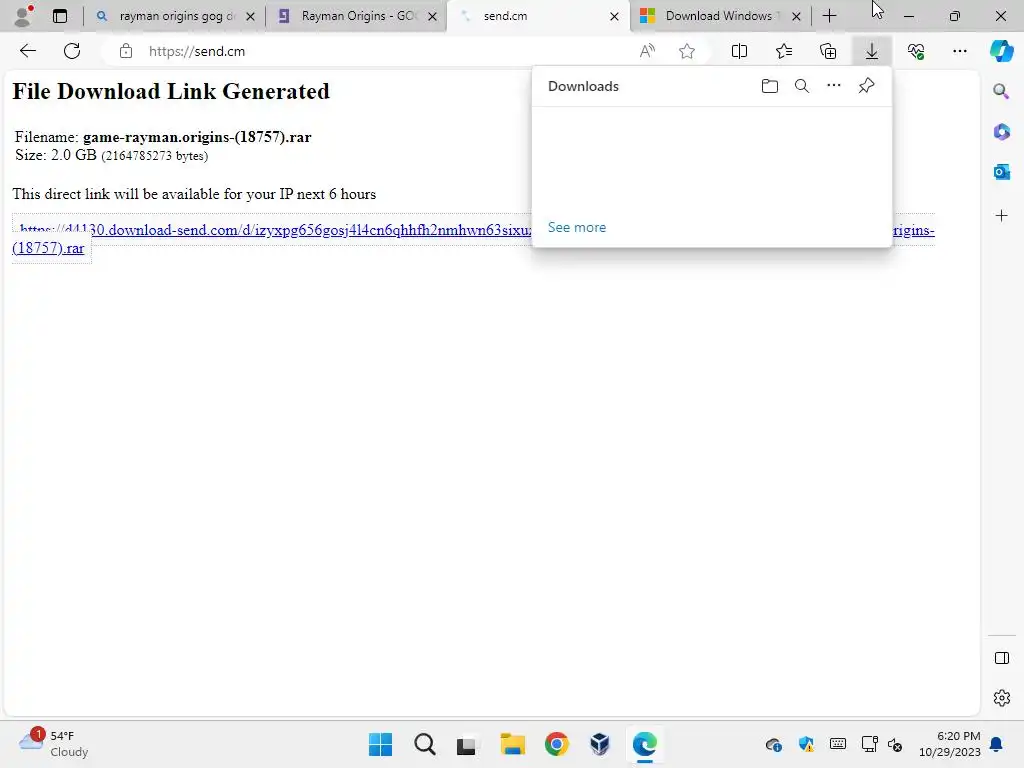Open Microsoft 365 sidebar app
This screenshot has width=1024, height=768.
[1001, 132]
